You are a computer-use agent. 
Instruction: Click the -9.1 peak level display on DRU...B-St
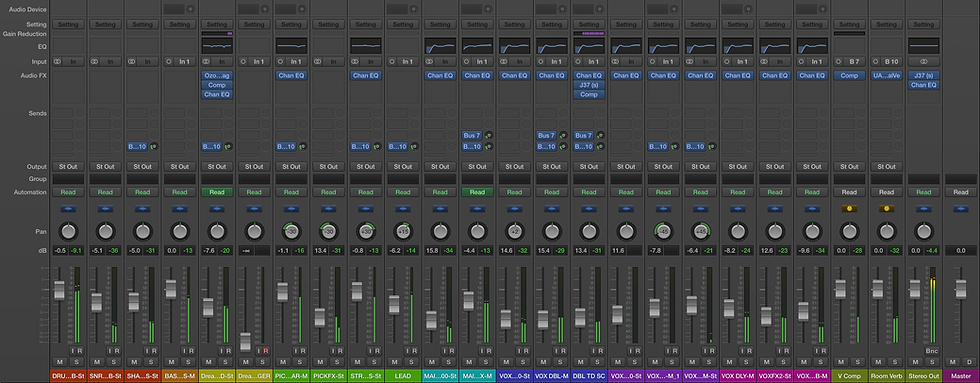click(x=76, y=251)
